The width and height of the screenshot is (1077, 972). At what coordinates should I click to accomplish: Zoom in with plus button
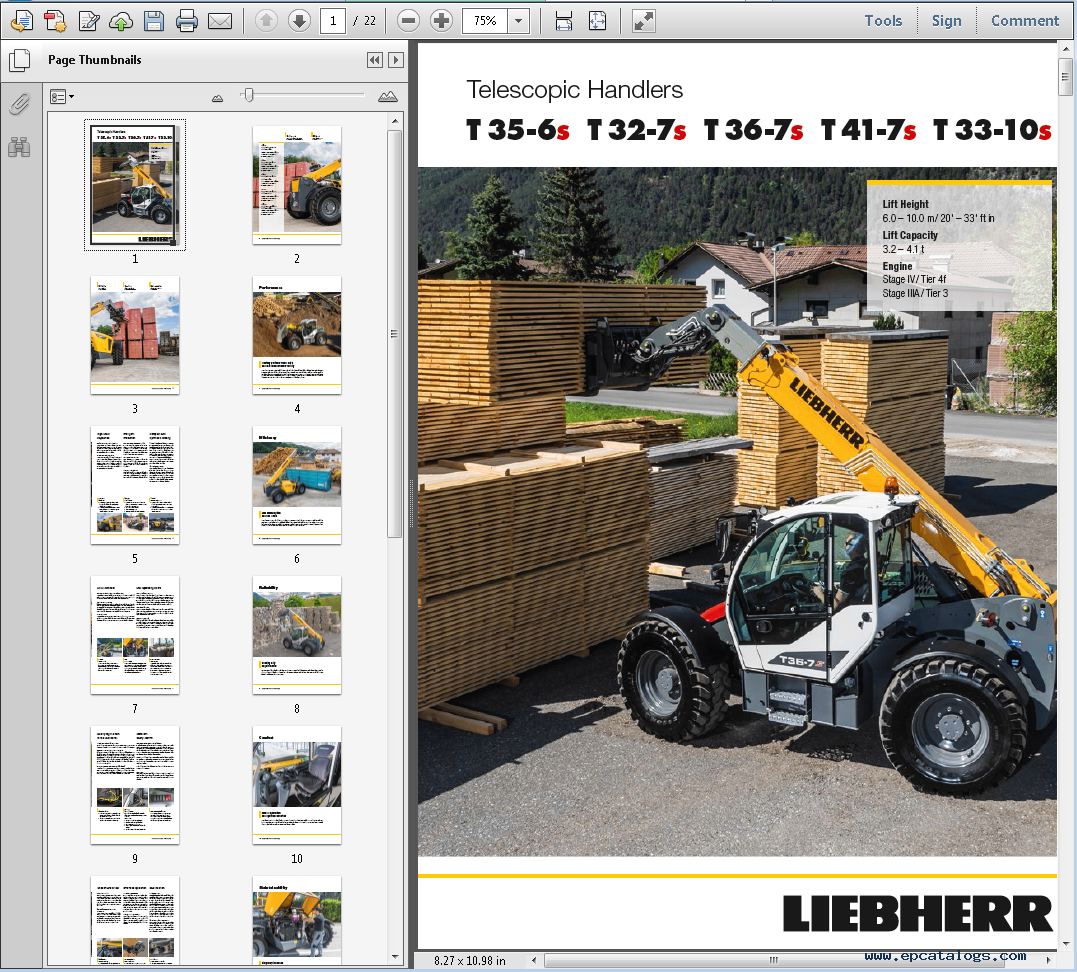(x=441, y=21)
